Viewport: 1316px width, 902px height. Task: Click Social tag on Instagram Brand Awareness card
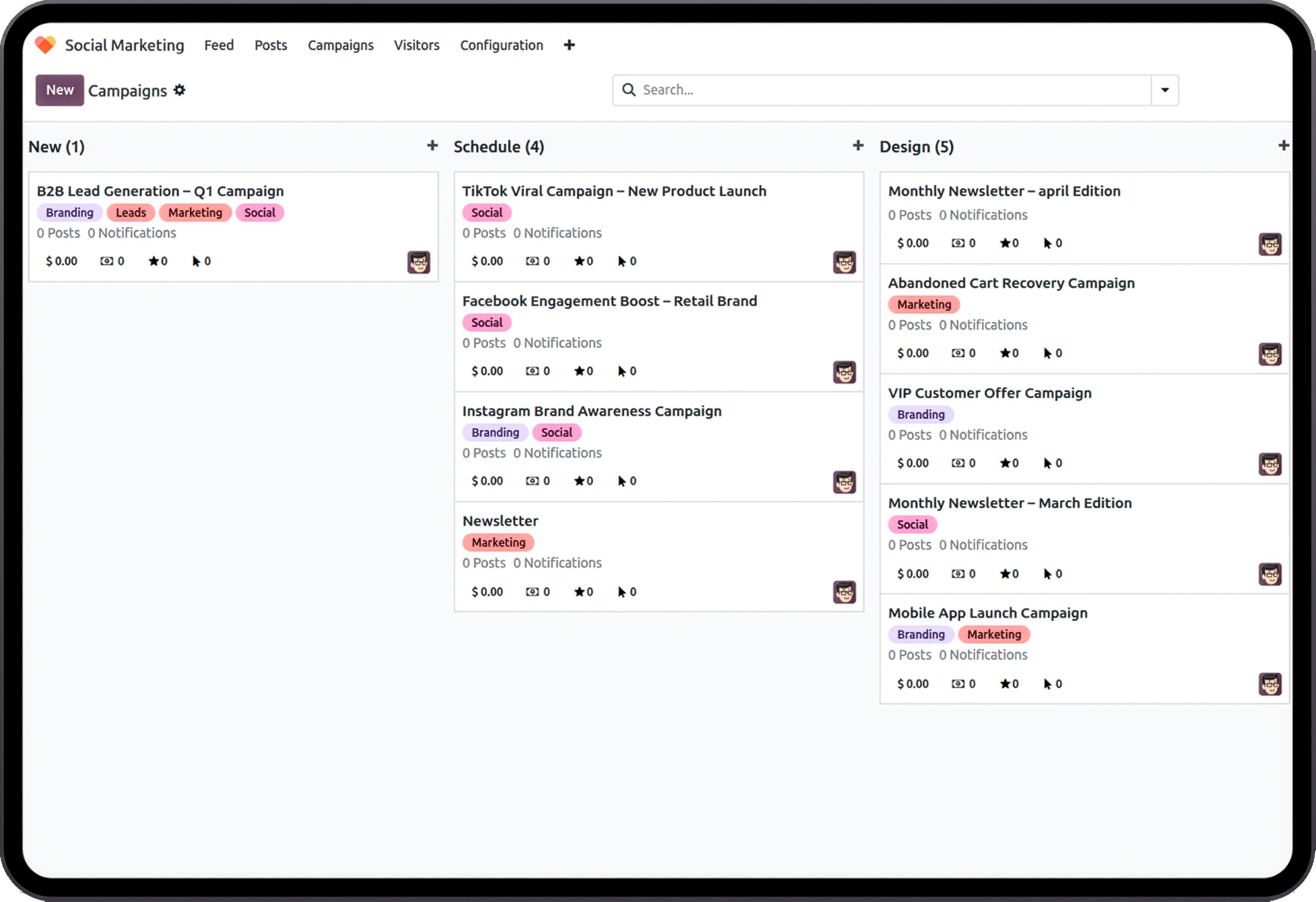click(x=557, y=433)
